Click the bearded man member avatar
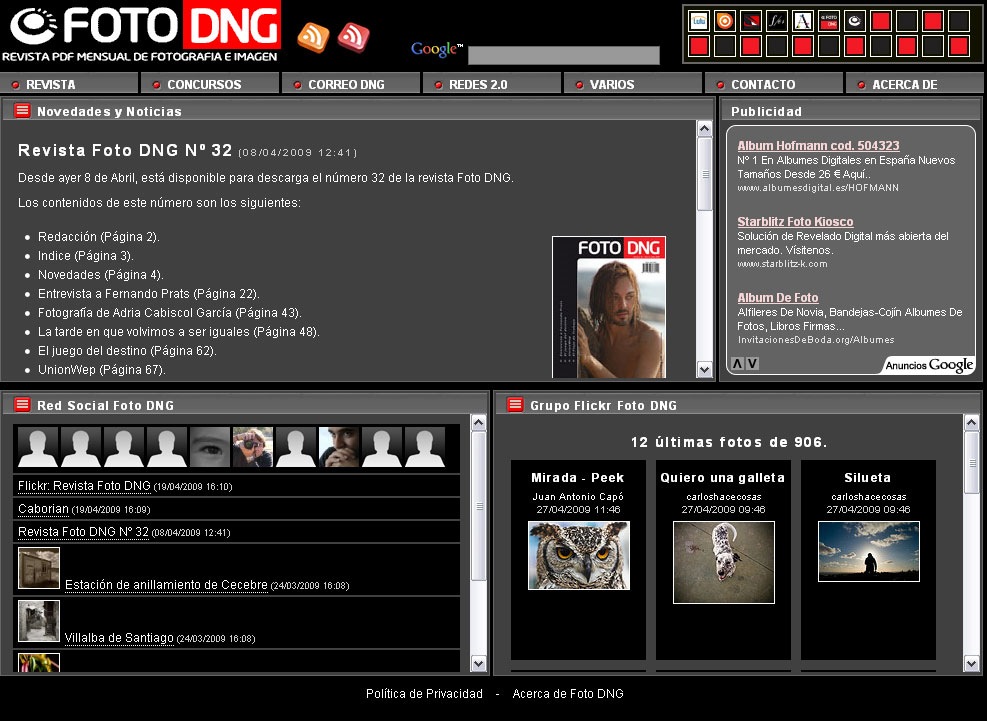 click(x=339, y=447)
